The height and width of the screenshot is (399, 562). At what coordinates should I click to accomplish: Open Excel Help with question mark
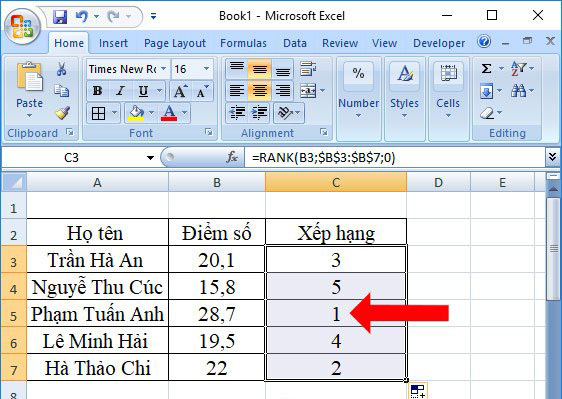484,42
